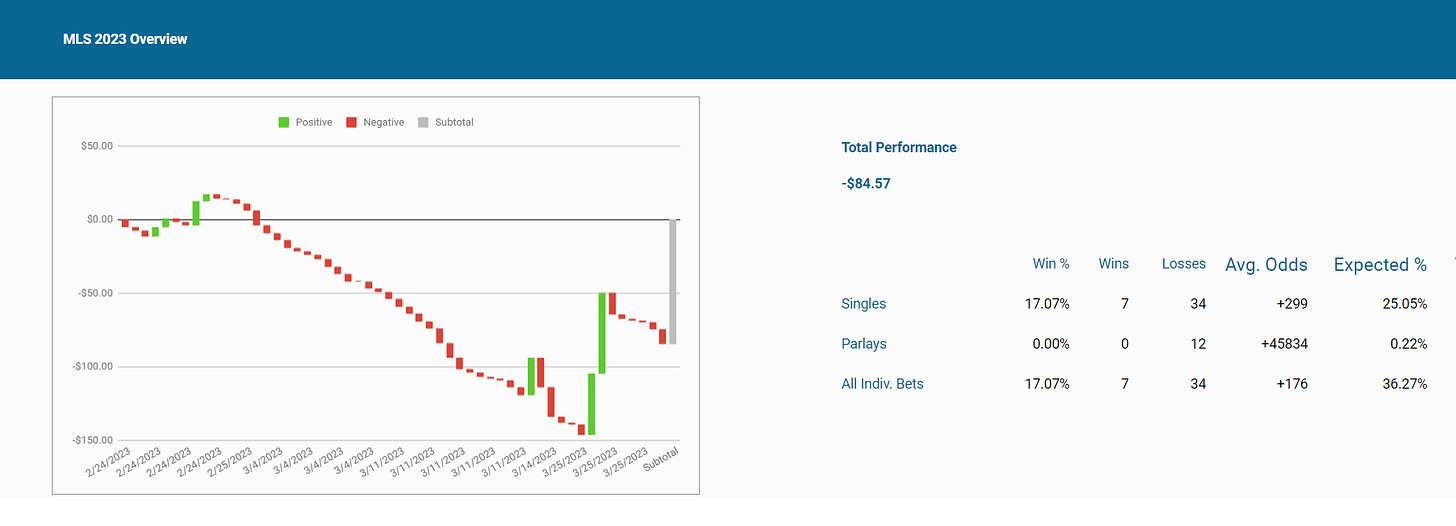The width and height of the screenshot is (1456, 526).
Task: Select the -$84.57 total performance value
Action: 866,184
